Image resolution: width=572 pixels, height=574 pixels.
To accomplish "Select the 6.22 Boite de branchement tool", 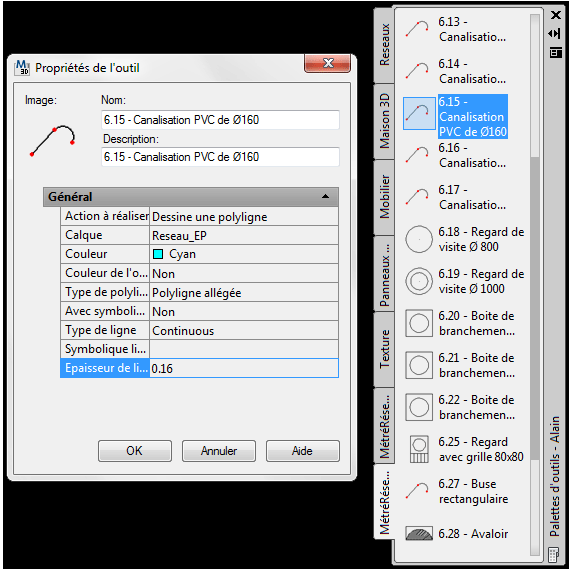I will pos(465,407).
